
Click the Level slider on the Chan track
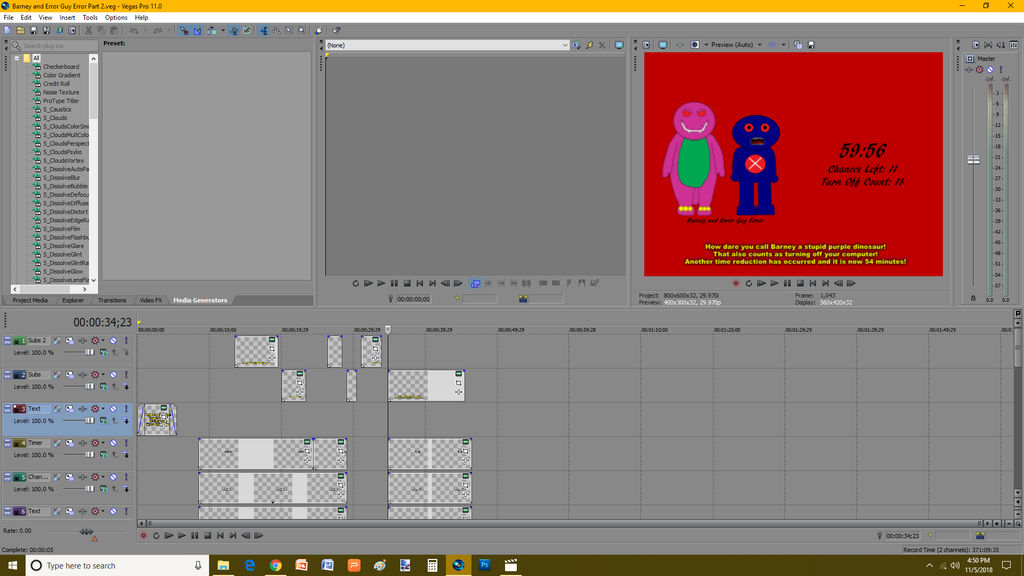pos(88,489)
